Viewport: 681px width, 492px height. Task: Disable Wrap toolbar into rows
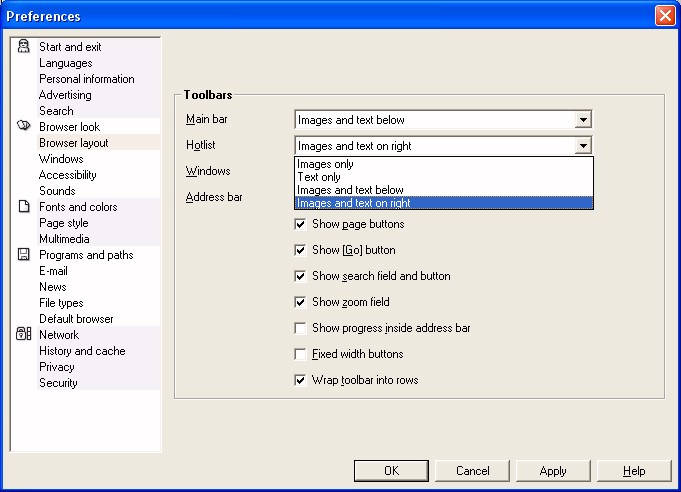pos(301,380)
